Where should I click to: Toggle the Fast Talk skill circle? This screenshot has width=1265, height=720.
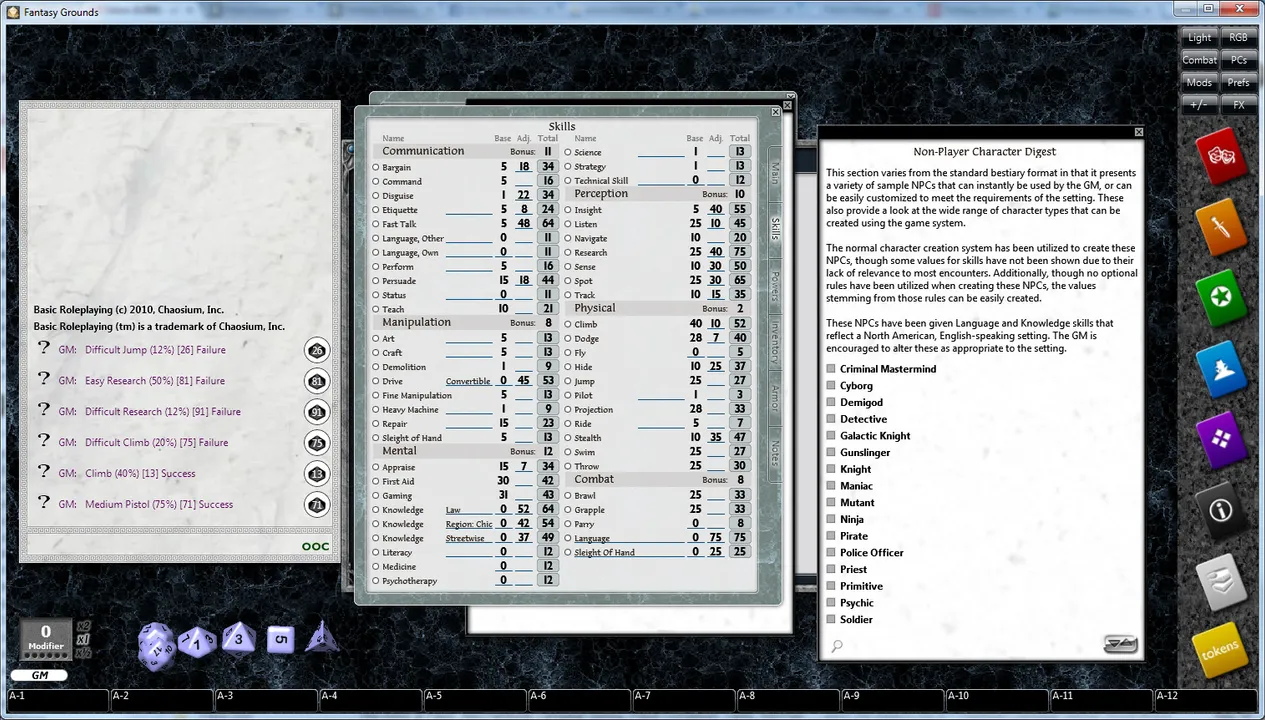[x=376, y=225]
